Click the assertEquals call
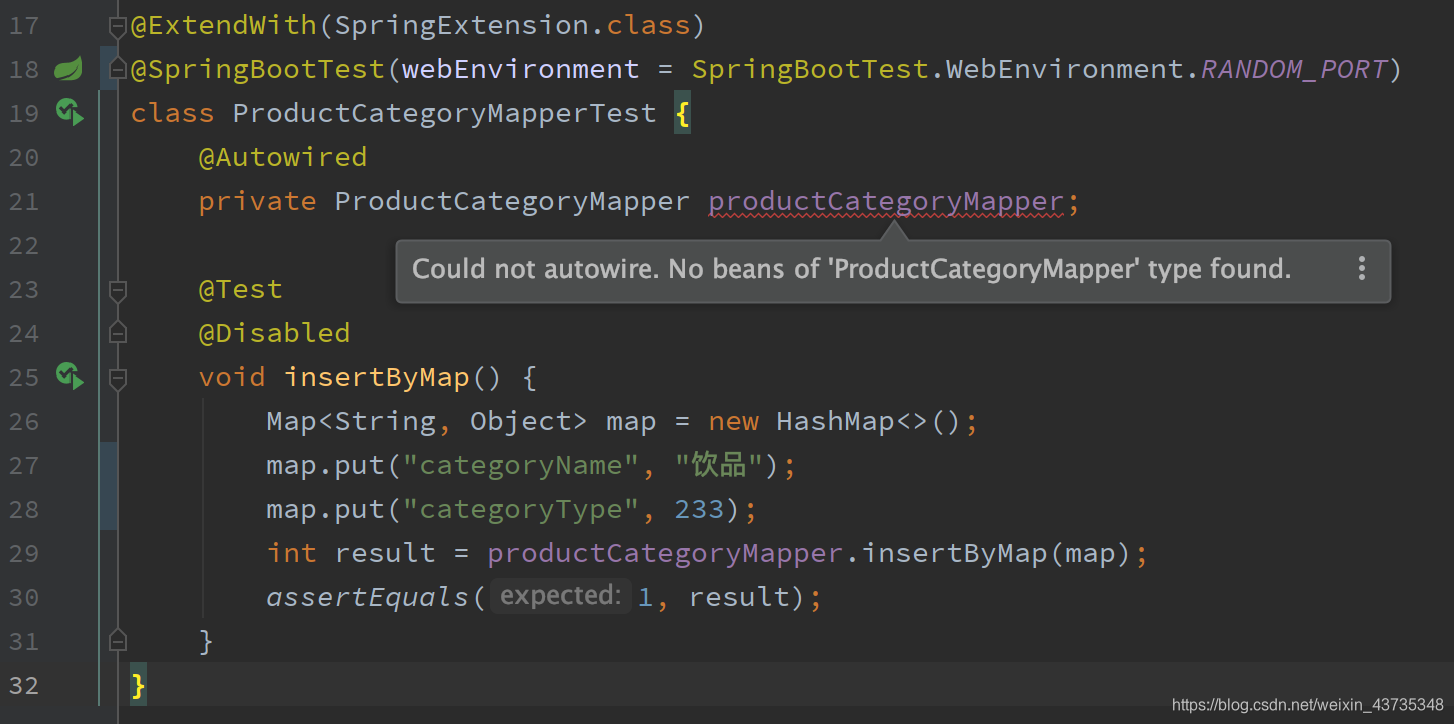1454x724 pixels. tap(367, 597)
